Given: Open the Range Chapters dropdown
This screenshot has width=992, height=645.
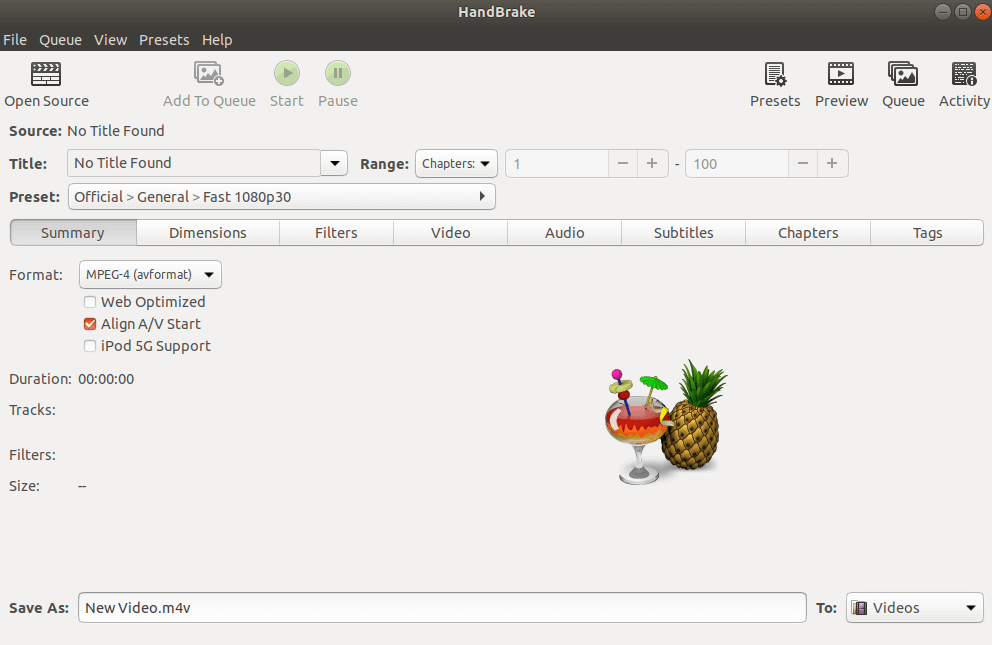Looking at the screenshot, I should [456, 164].
